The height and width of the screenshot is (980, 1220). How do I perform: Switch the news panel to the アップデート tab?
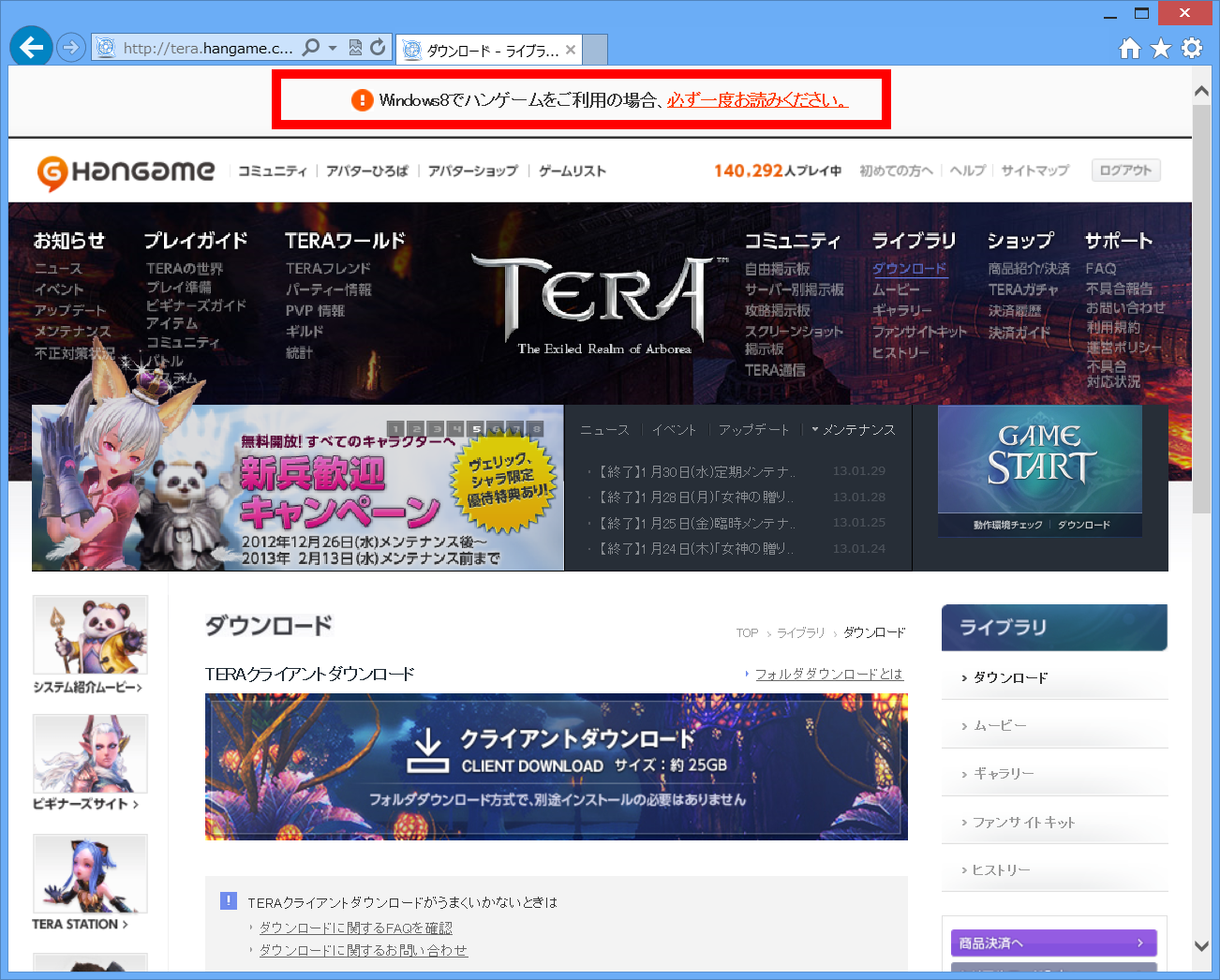click(754, 430)
